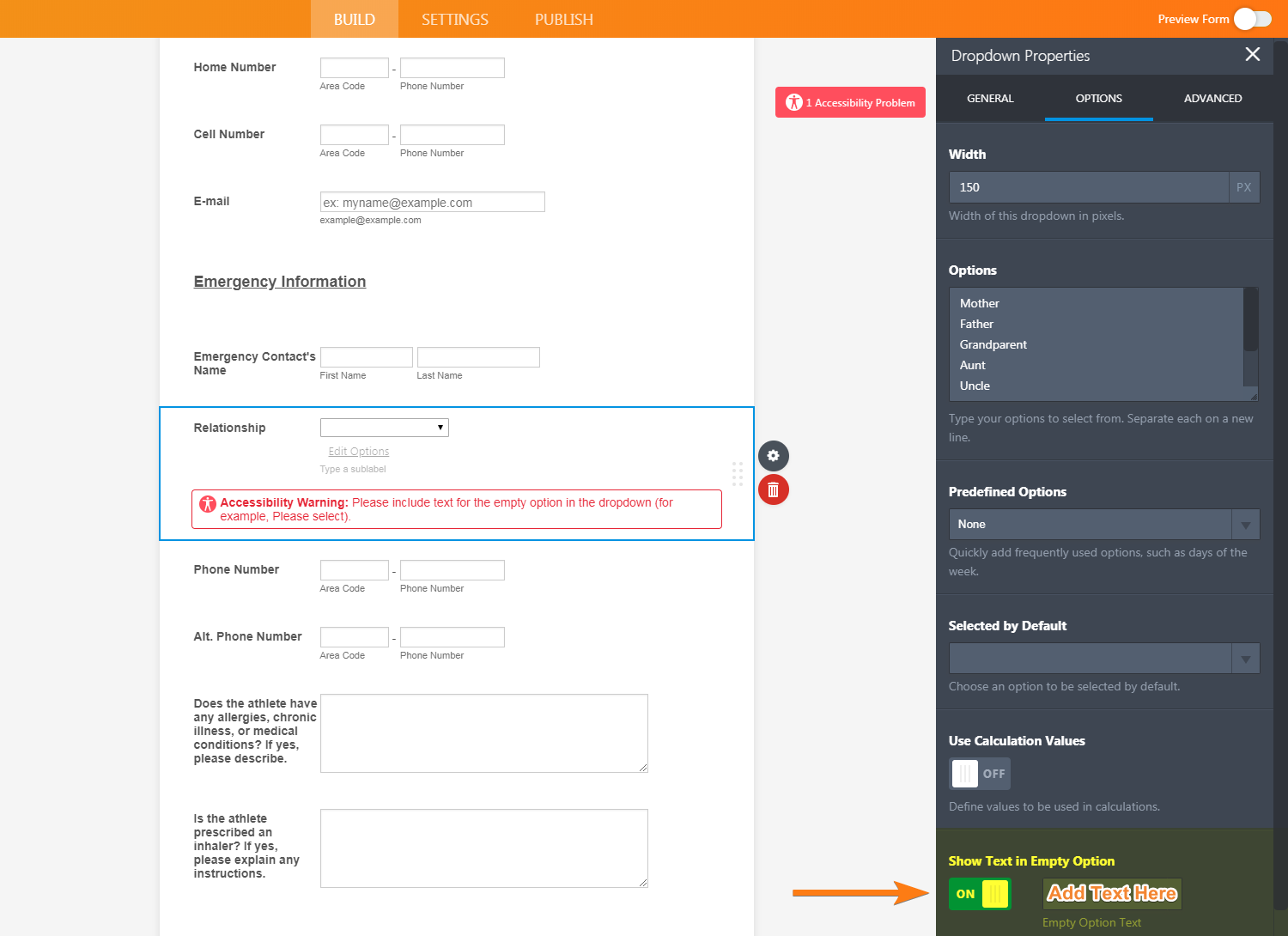The height and width of the screenshot is (936, 1288).
Task: Click Cell Number area code field
Action: pos(354,135)
